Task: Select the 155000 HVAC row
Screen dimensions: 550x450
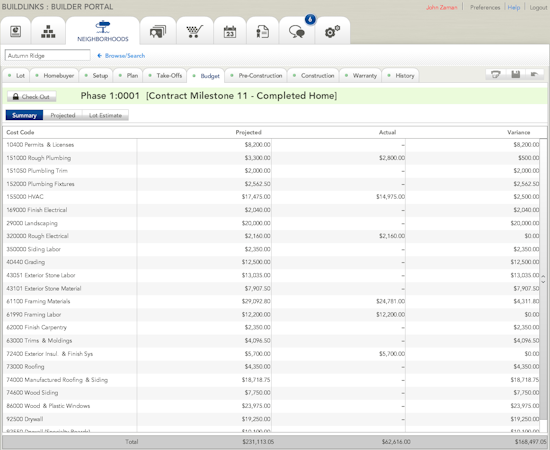Action: (271, 197)
